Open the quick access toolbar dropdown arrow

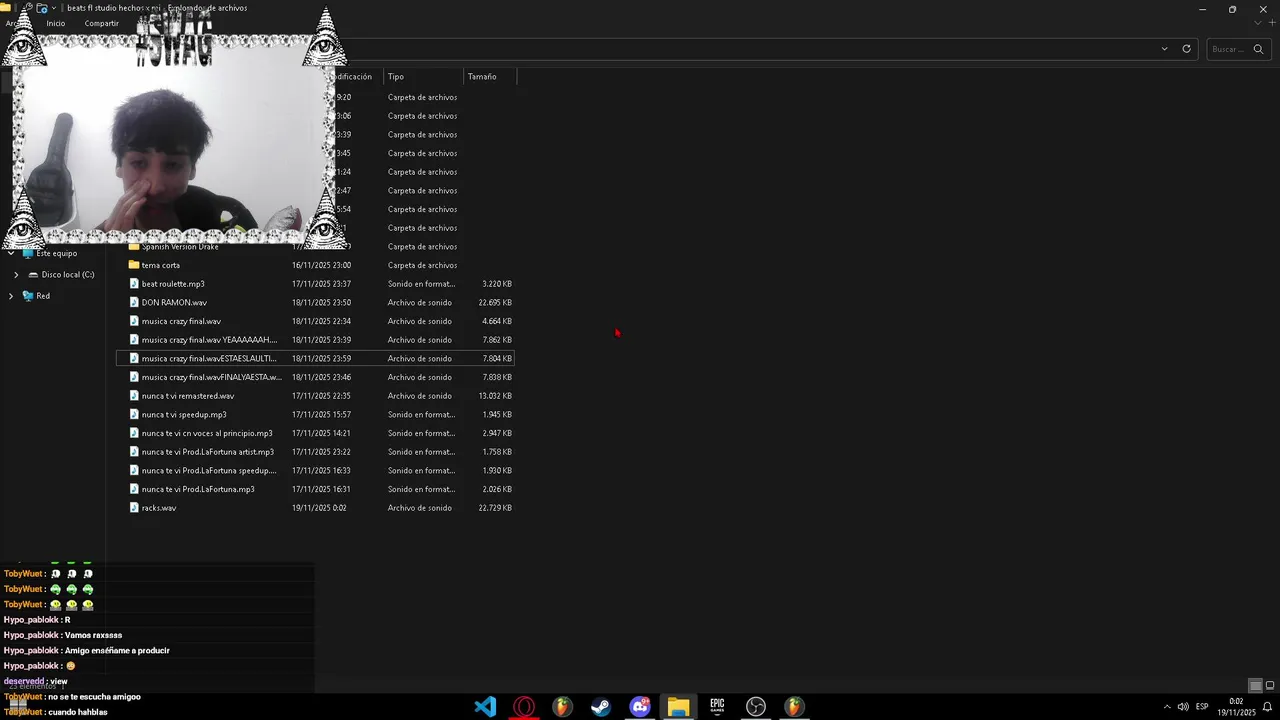(x=54, y=8)
